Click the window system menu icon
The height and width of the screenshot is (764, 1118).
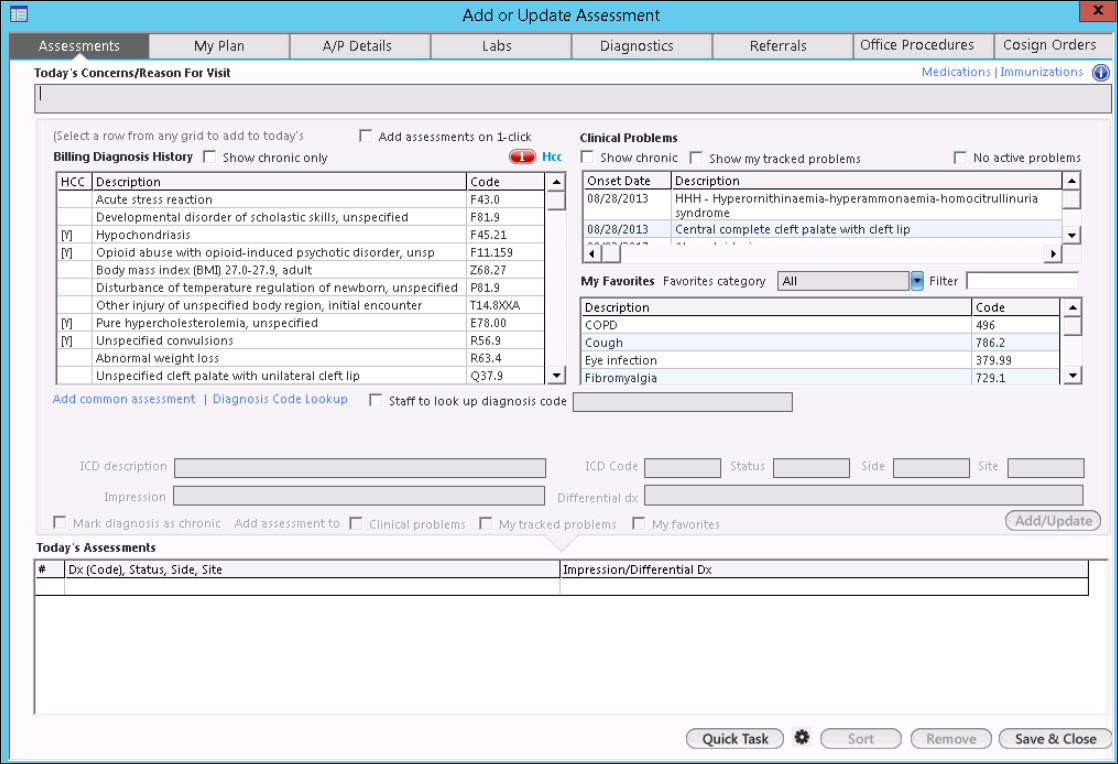click(x=19, y=14)
